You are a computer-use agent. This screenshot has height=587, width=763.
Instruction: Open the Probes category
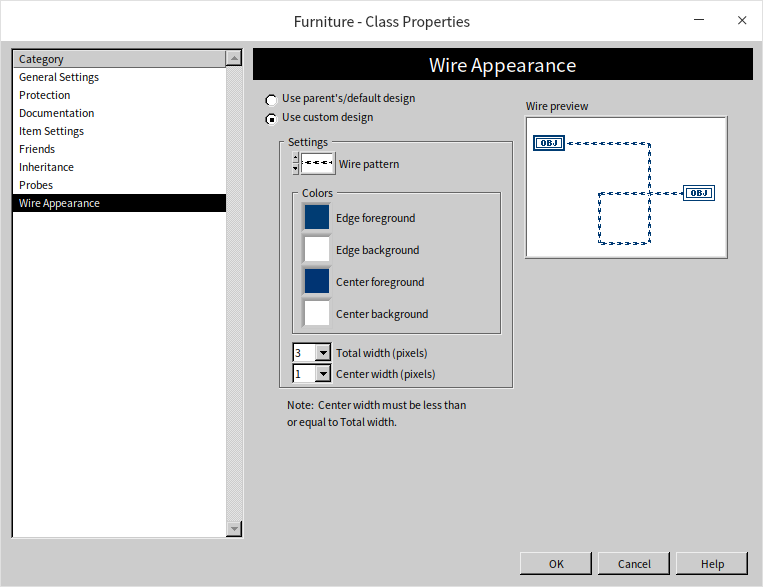click(x=36, y=185)
